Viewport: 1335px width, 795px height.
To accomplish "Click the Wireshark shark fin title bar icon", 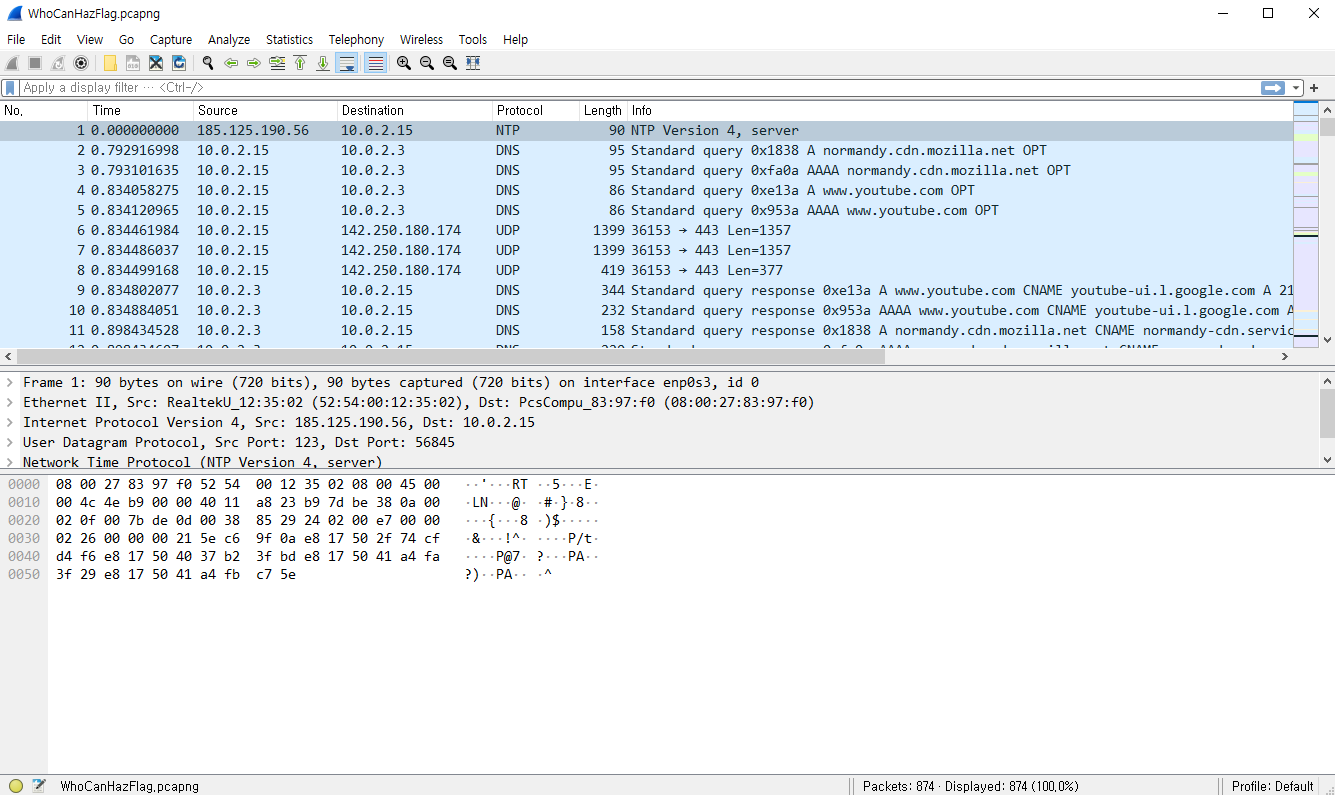I will [x=14, y=13].
